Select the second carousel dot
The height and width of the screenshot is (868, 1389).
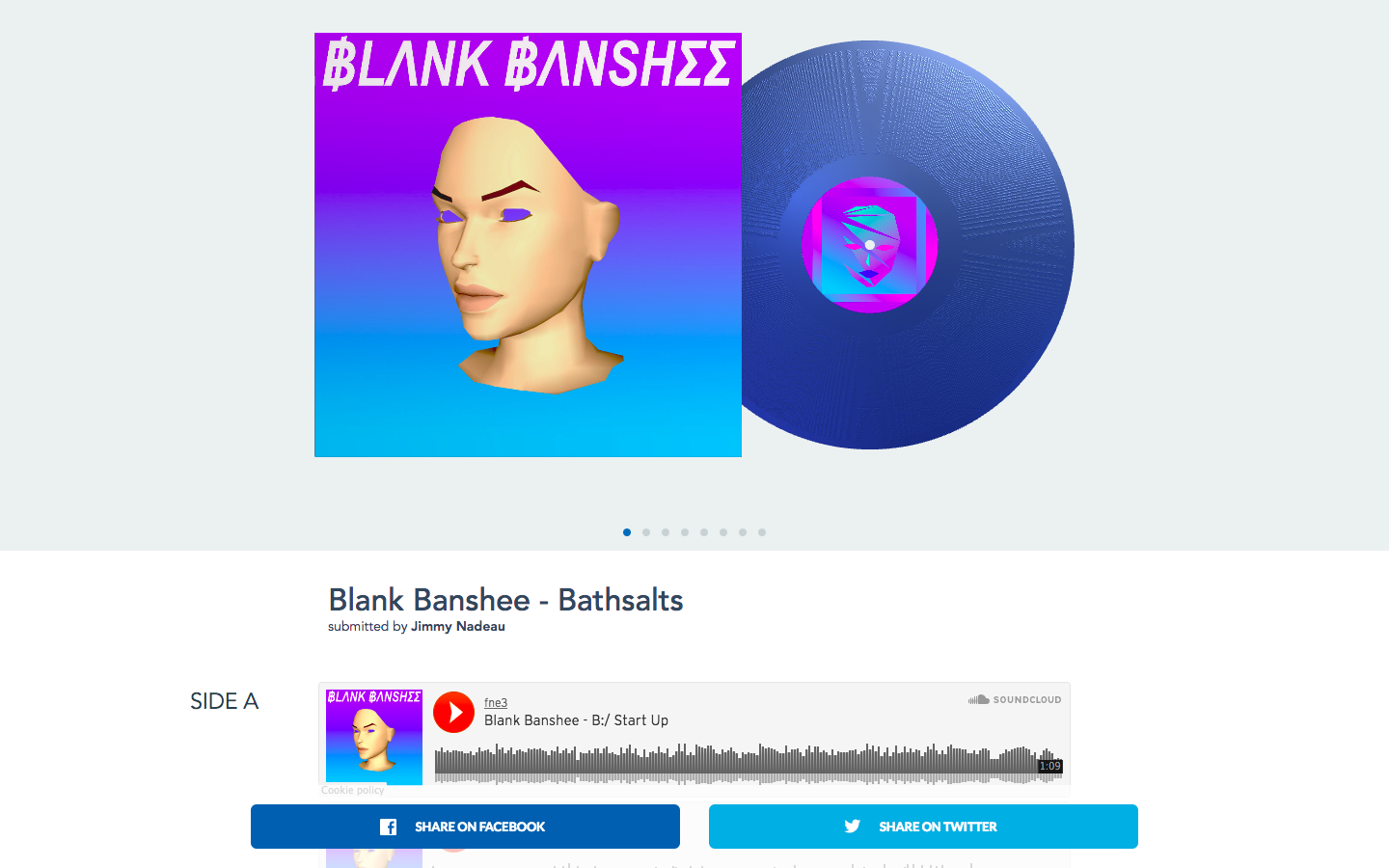pos(646,532)
